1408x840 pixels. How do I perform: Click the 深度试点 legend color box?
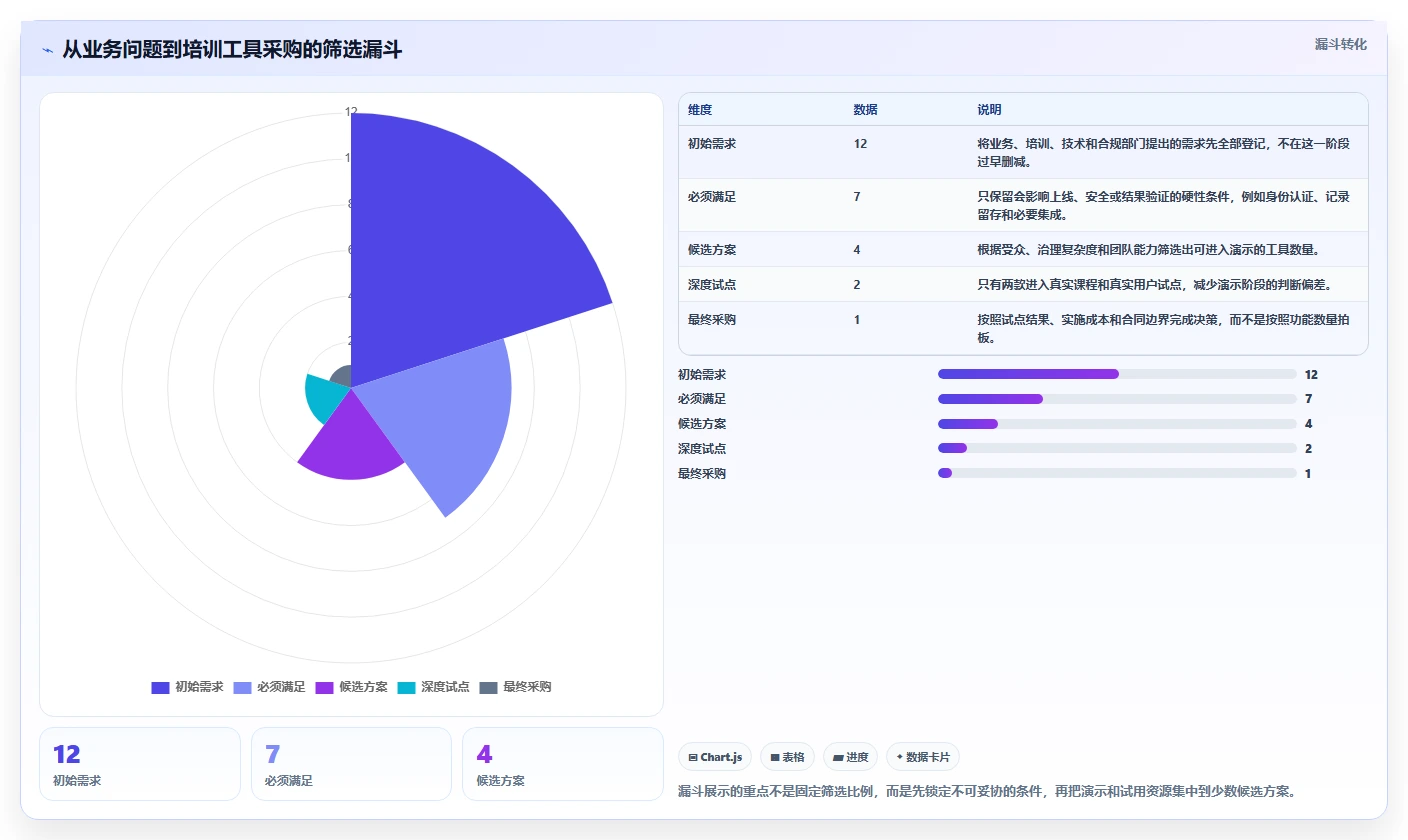(x=406, y=687)
